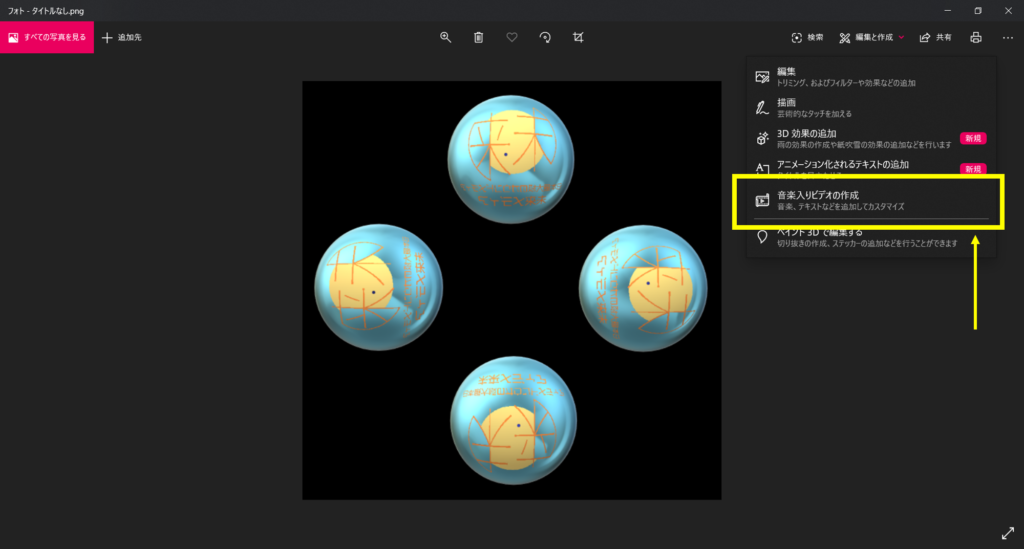Choose 3D 効果の追加 menu entry

(x=871, y=138)
